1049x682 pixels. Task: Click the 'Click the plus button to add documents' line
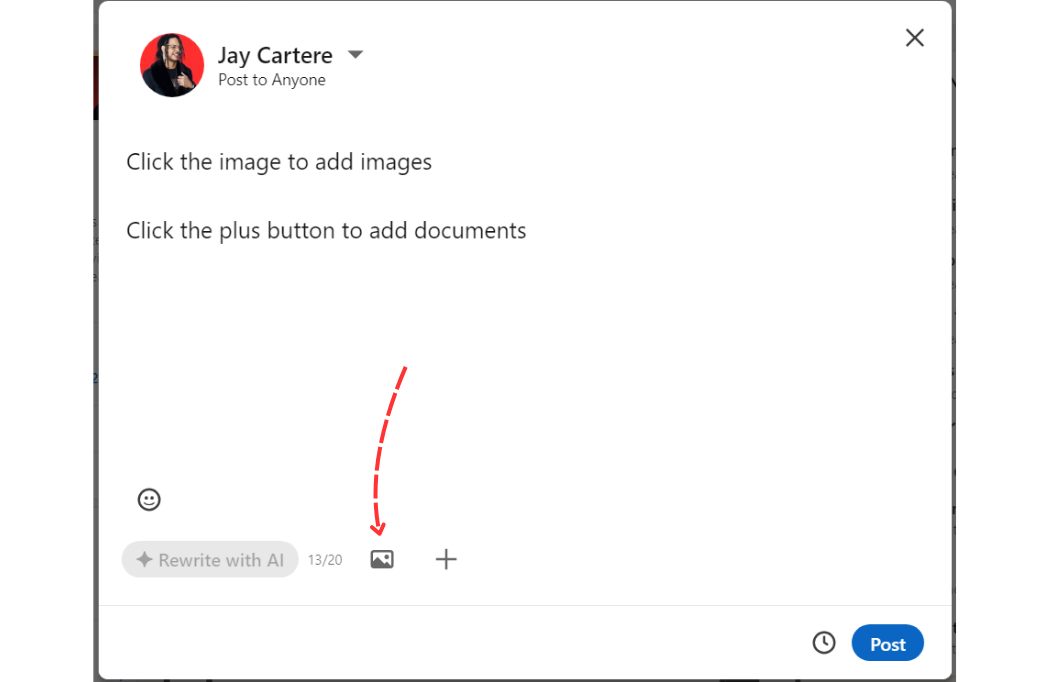[326, 231]
